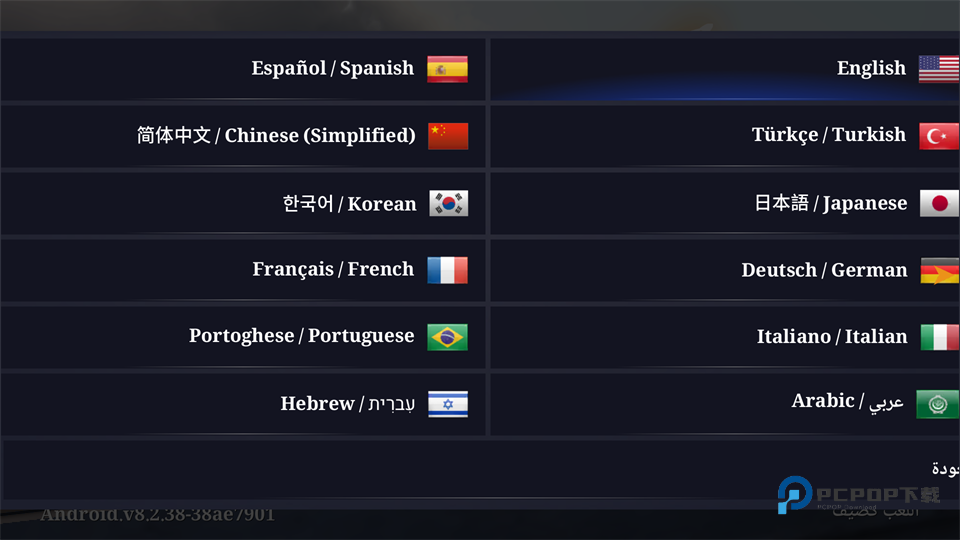Screen dimensions: 960x540
Task: Click the Arab League flag icon
Action: [938, 404]
